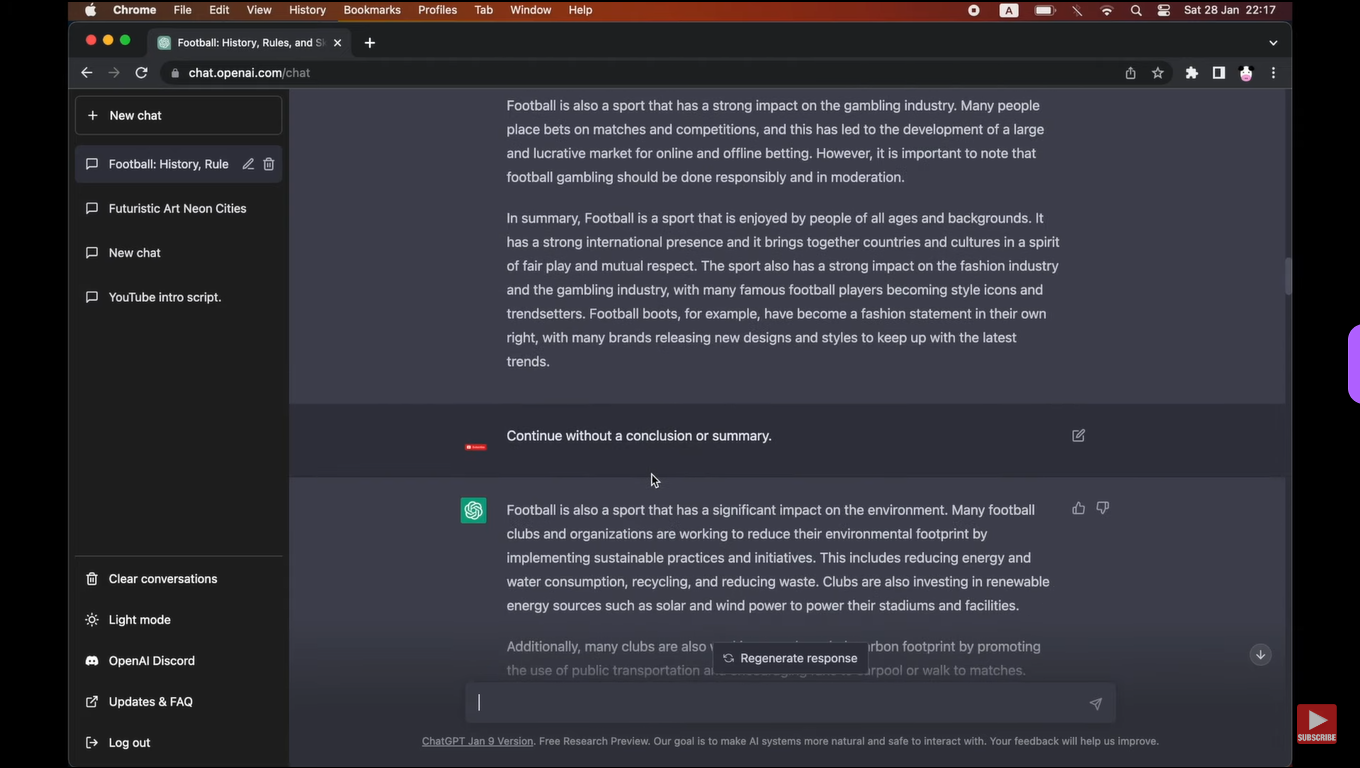Open macOS Control Center
Viewport: 1360px width, 768px height.
coord(1164,10)
